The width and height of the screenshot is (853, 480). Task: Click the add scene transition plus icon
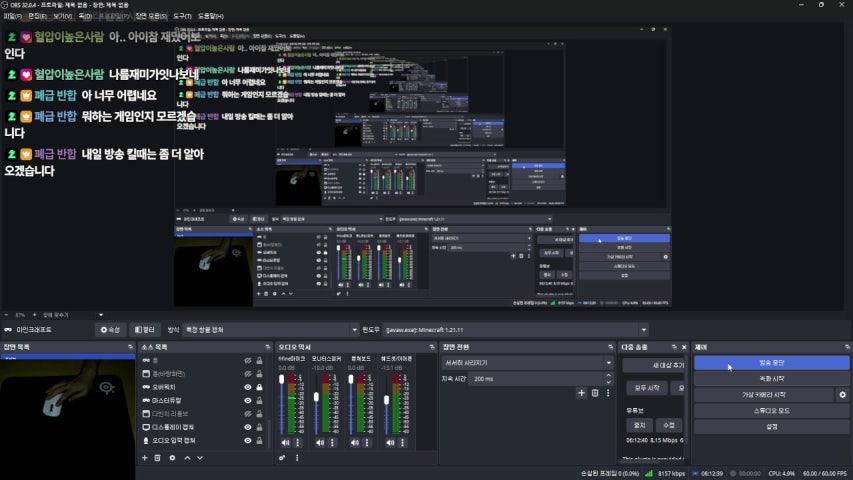[x=581, y=393]
